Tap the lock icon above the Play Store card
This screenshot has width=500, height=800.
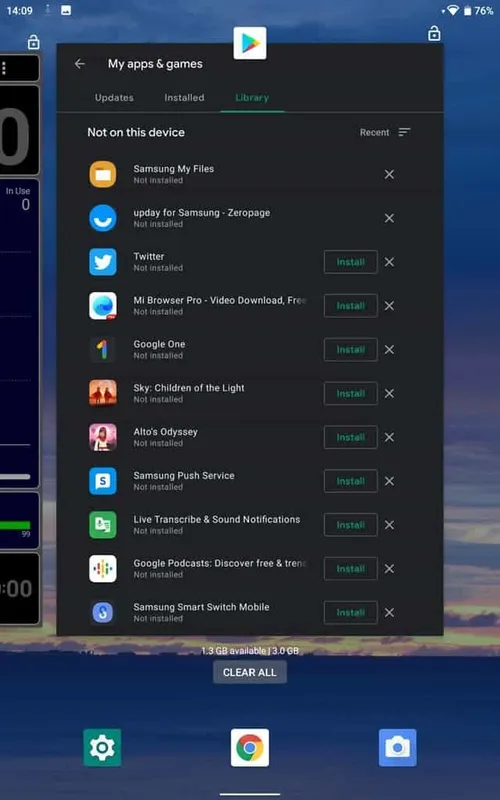point(434,34)
